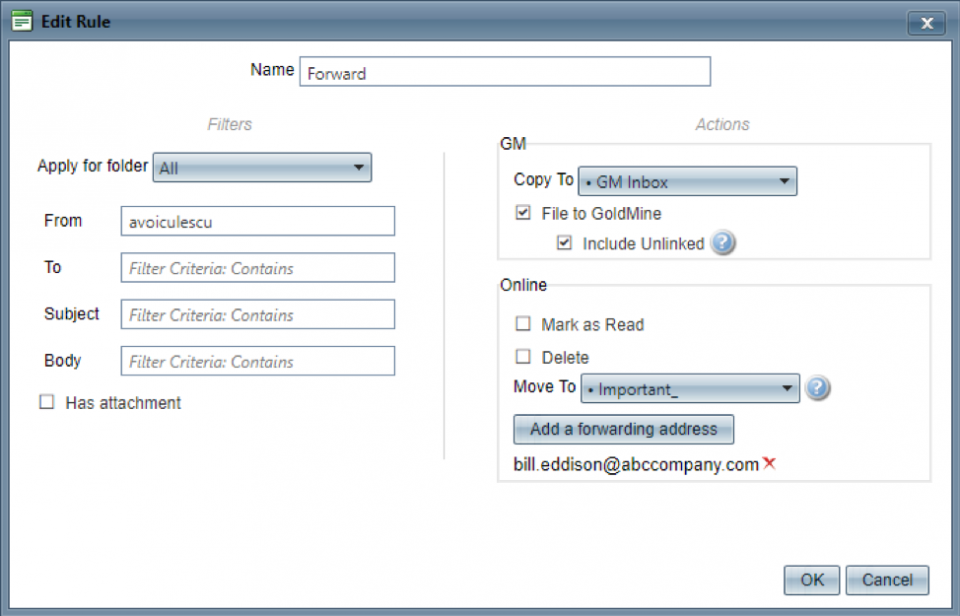Cancel editing the rule
The width and height of the screenshot is (960, 616).
point(887,580)
